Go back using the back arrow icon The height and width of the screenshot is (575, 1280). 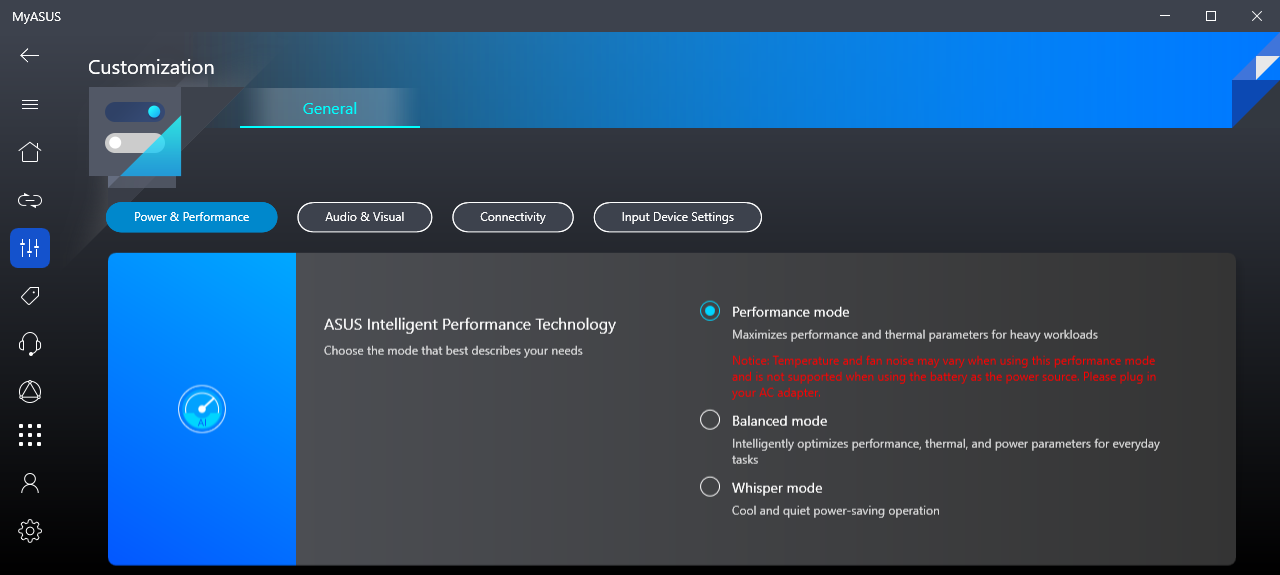pos(30,55)
